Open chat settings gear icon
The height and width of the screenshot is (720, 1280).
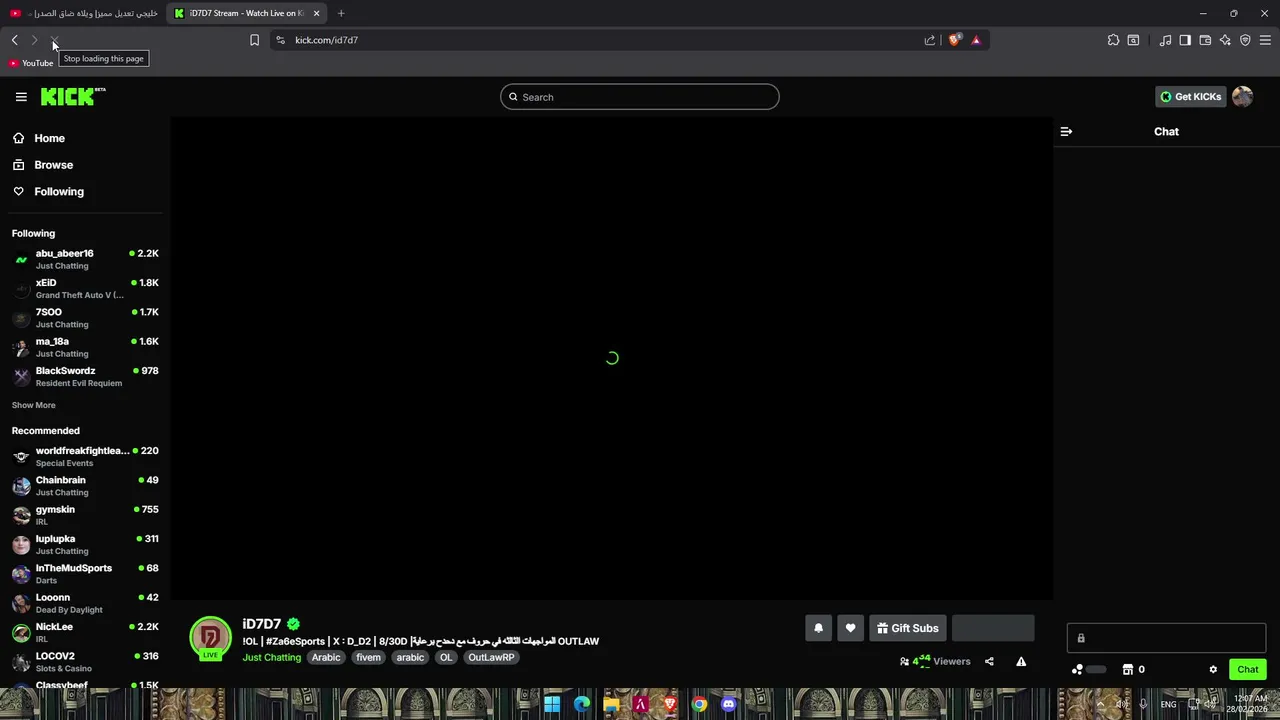pyautogui.click(x=1213, y=669)
